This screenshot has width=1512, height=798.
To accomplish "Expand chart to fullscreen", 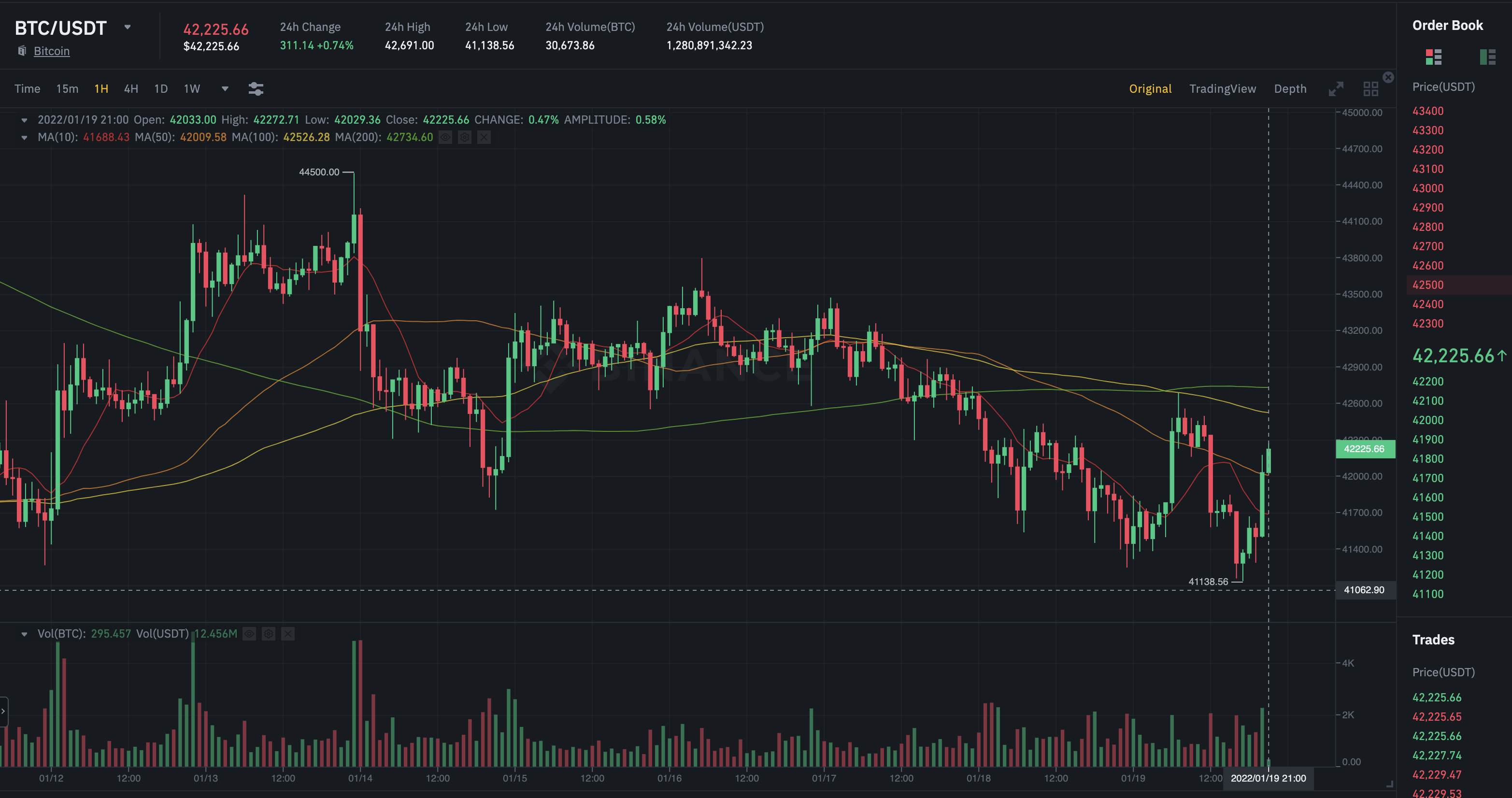I will pos(1336,88).
